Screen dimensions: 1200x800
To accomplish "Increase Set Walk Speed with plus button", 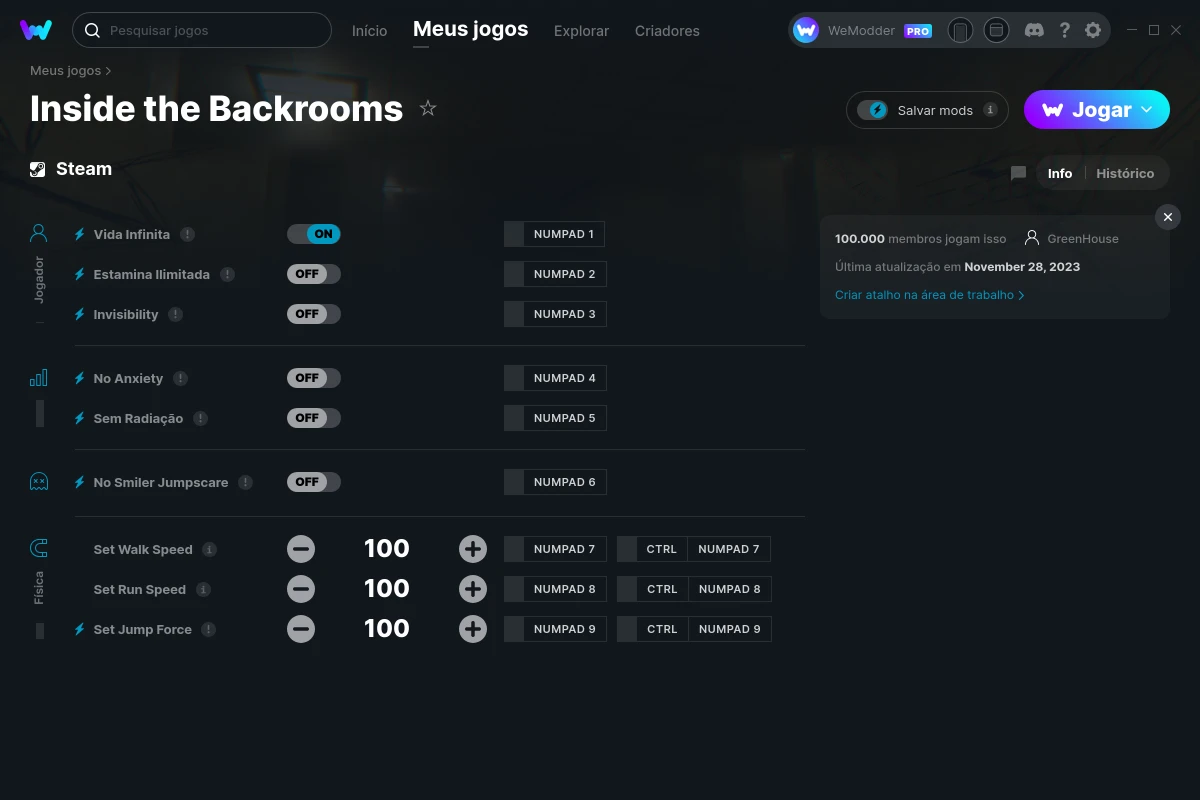I will pyautogui.click(x=473, y=549).
